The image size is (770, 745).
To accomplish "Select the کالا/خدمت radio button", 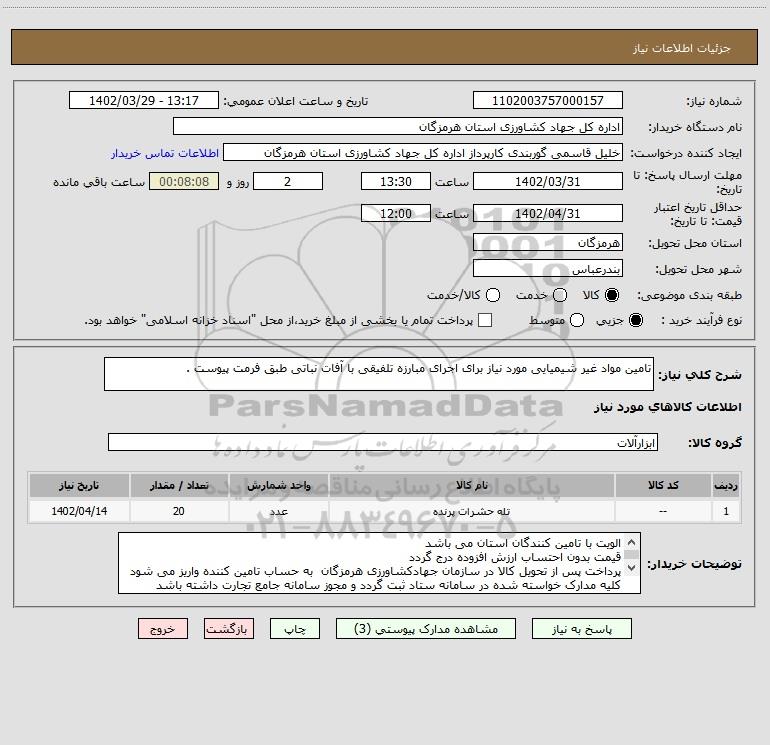I will coord(493,295).
